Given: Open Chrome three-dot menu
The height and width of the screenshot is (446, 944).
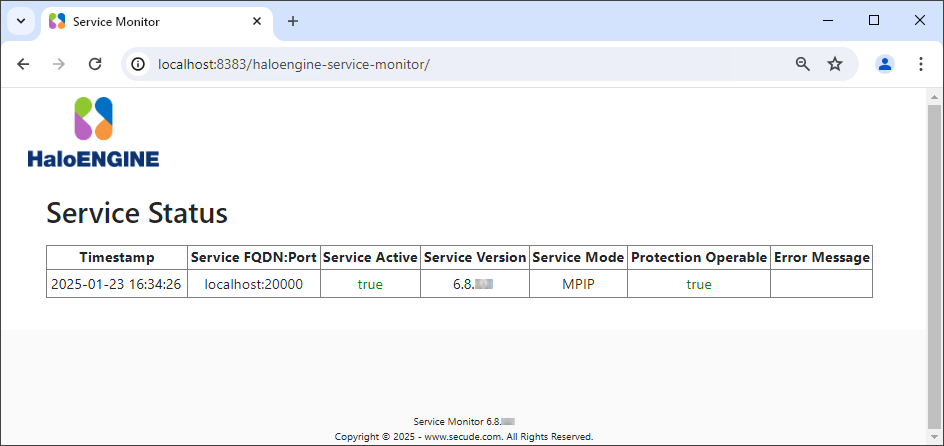Looking at the screenshot, I should [921, 64].
